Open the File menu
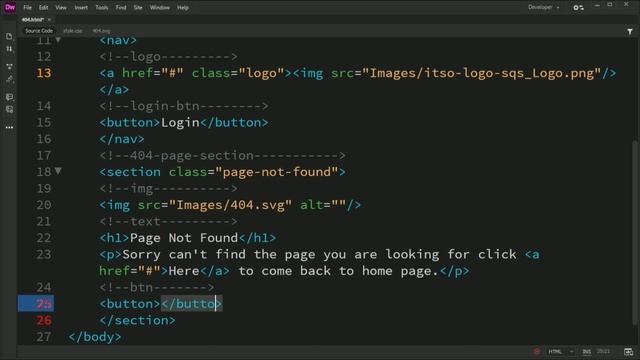Image resolution: width=640 pixels, height=360 pixels. [27, 7]
